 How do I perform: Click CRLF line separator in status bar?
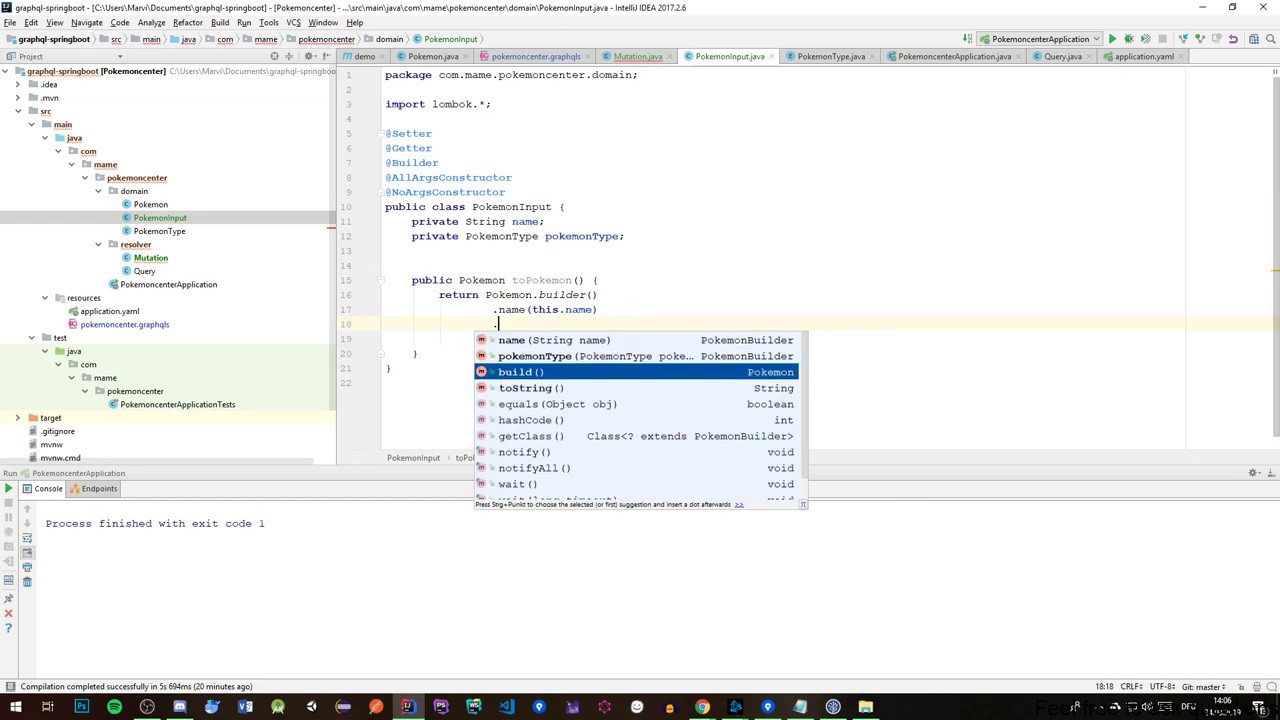click(1131, 687)
